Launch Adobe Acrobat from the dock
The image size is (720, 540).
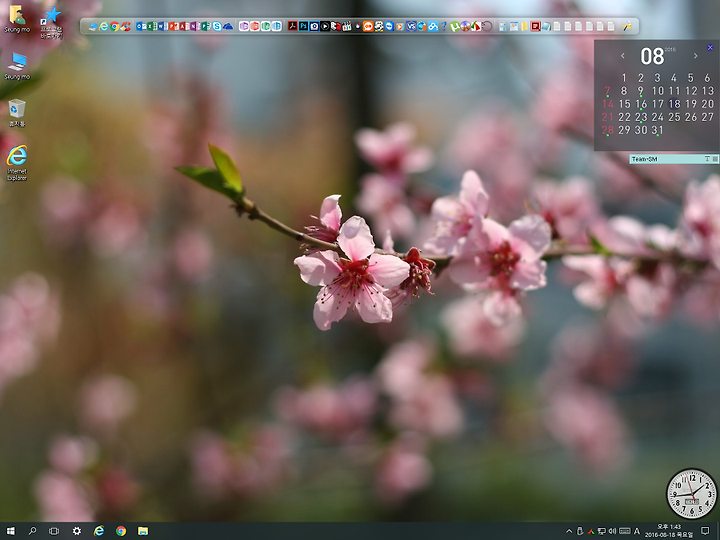pyautogui.click(x=292, y=26)
